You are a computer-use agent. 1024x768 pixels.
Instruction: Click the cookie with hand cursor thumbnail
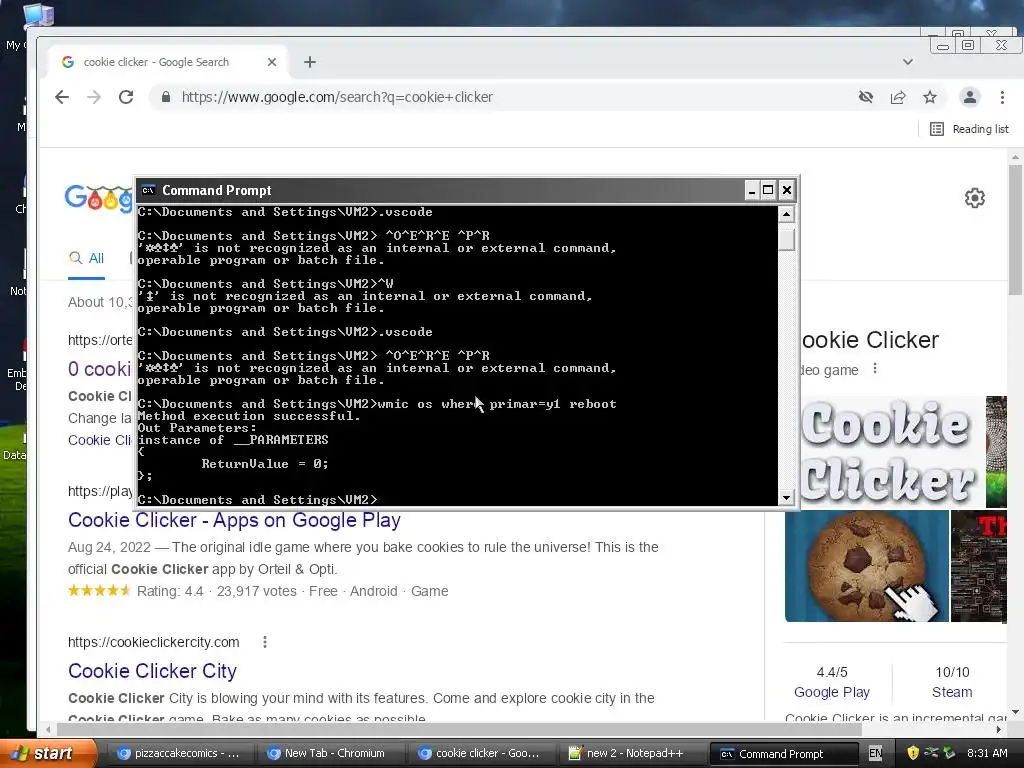(867, 566)
